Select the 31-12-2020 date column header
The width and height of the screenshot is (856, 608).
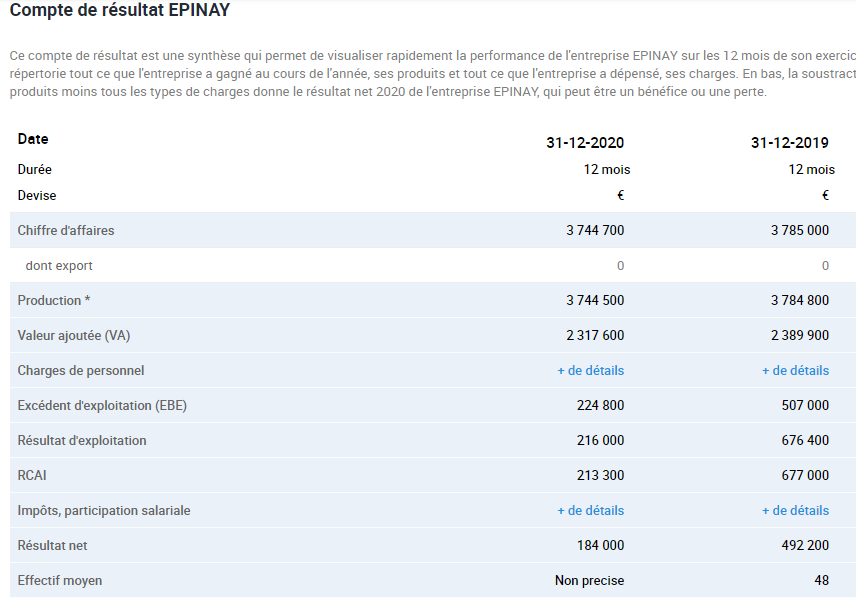coord(585,143)
